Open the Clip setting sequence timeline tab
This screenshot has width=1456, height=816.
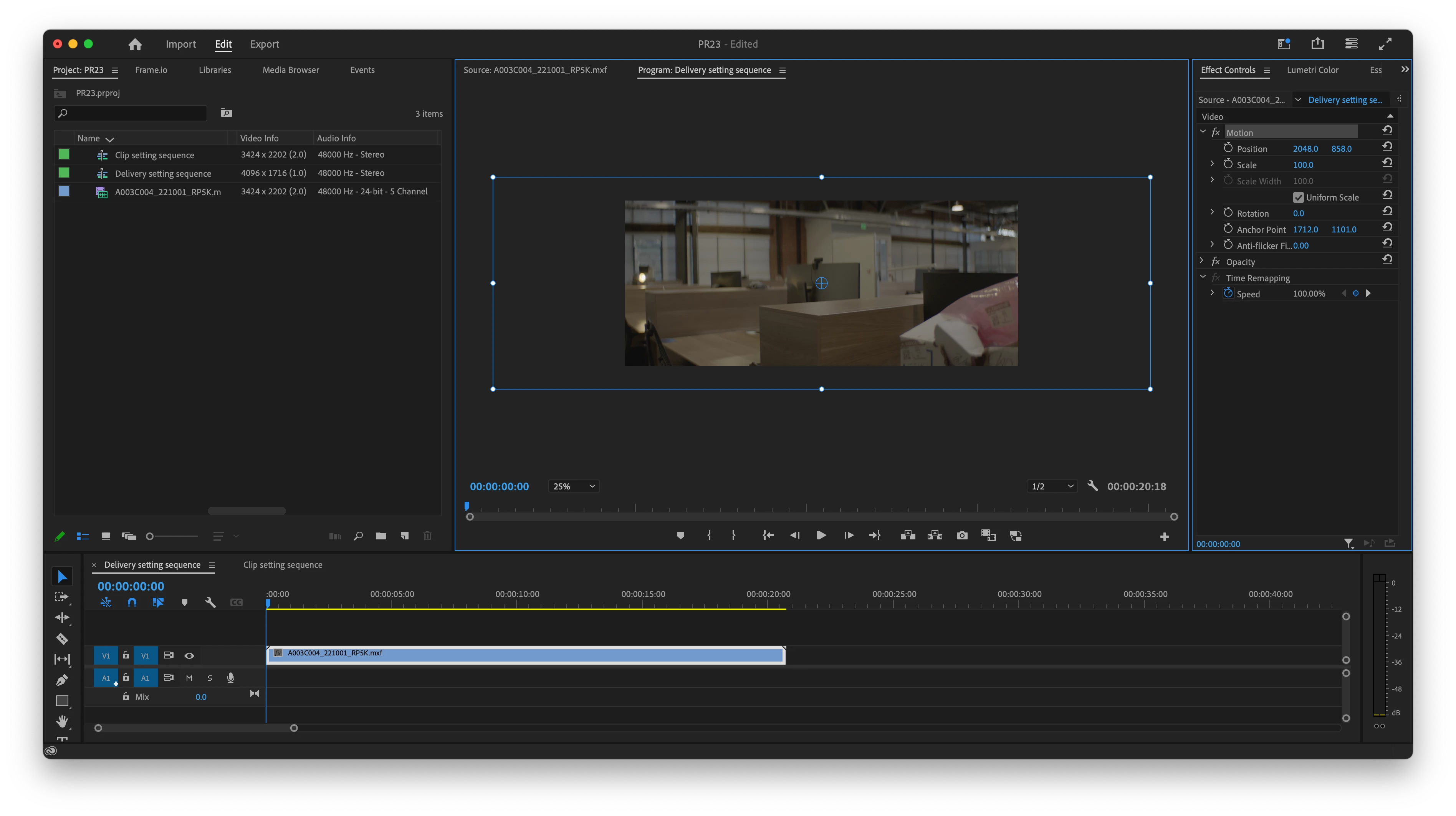tap(283, 565)
